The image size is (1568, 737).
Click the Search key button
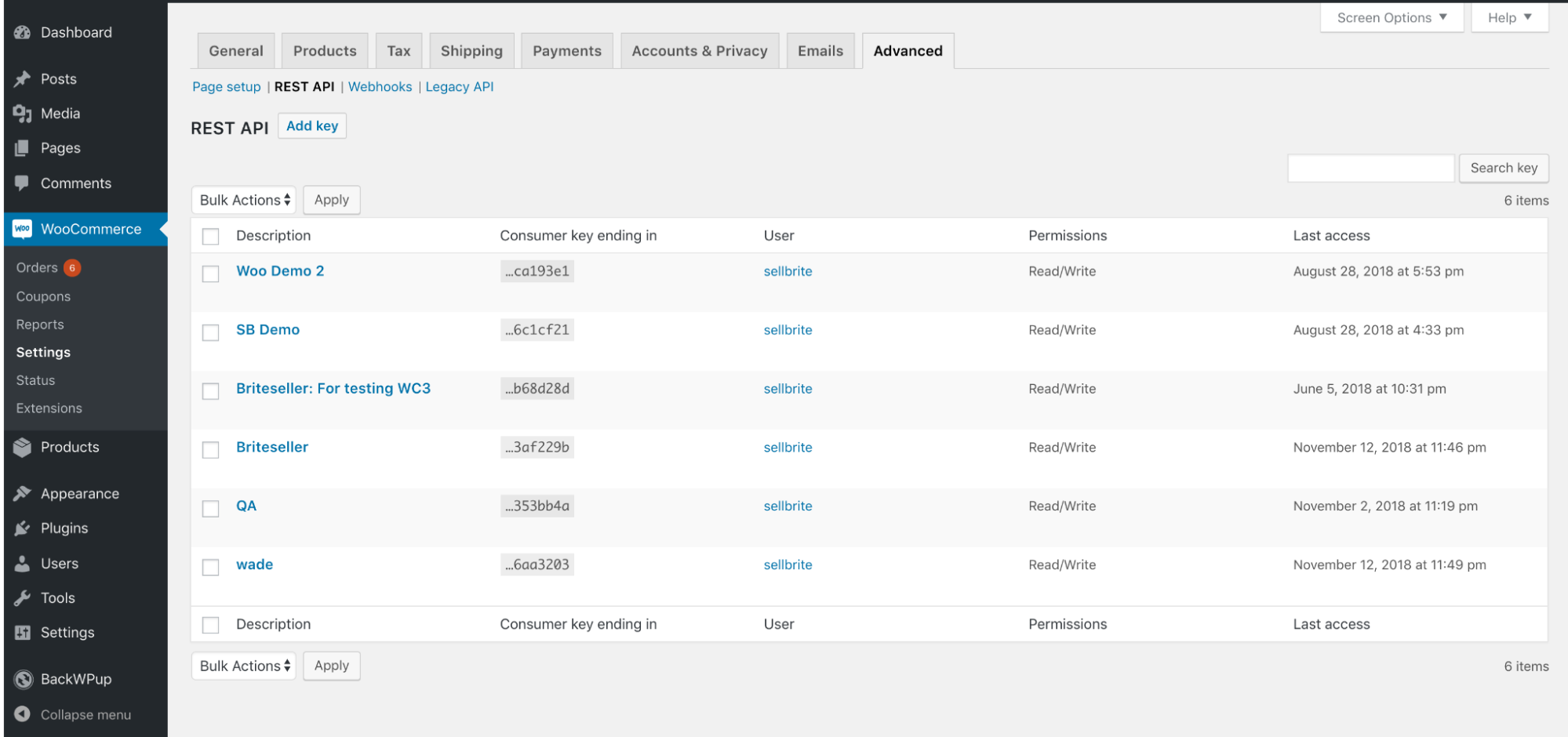[x=1504, y=168]
